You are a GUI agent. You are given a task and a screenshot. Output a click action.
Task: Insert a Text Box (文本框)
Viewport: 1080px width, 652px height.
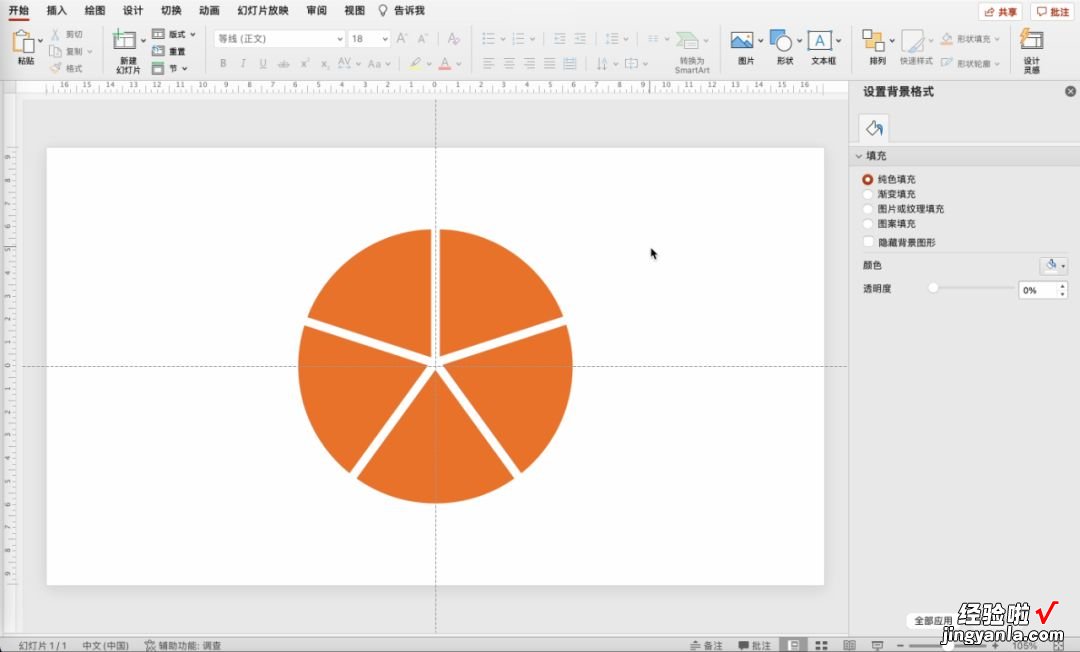(x=820, y=40)
